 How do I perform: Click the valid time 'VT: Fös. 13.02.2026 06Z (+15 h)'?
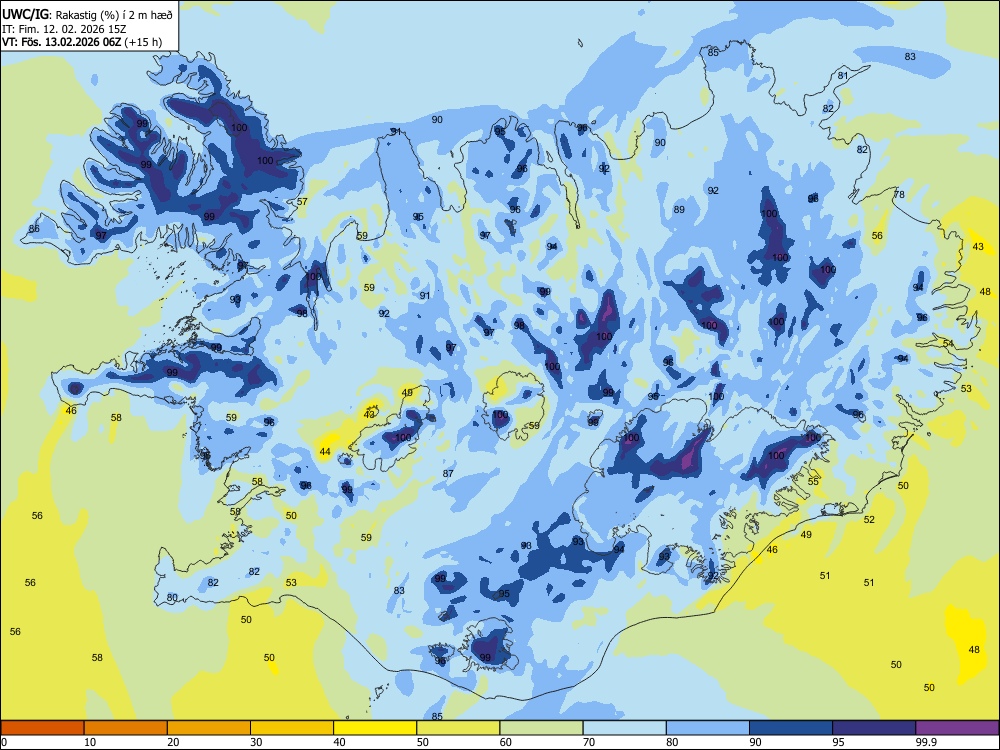82,42
